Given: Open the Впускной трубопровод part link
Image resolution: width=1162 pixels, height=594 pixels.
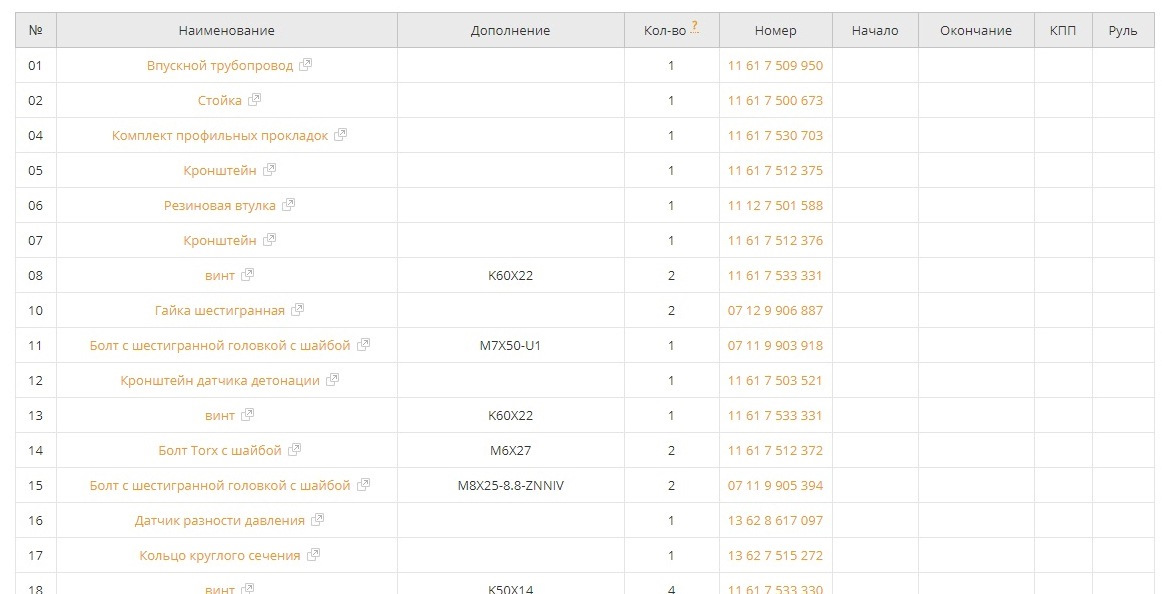Looking at the screenshot, I should [x=220, y=65].
